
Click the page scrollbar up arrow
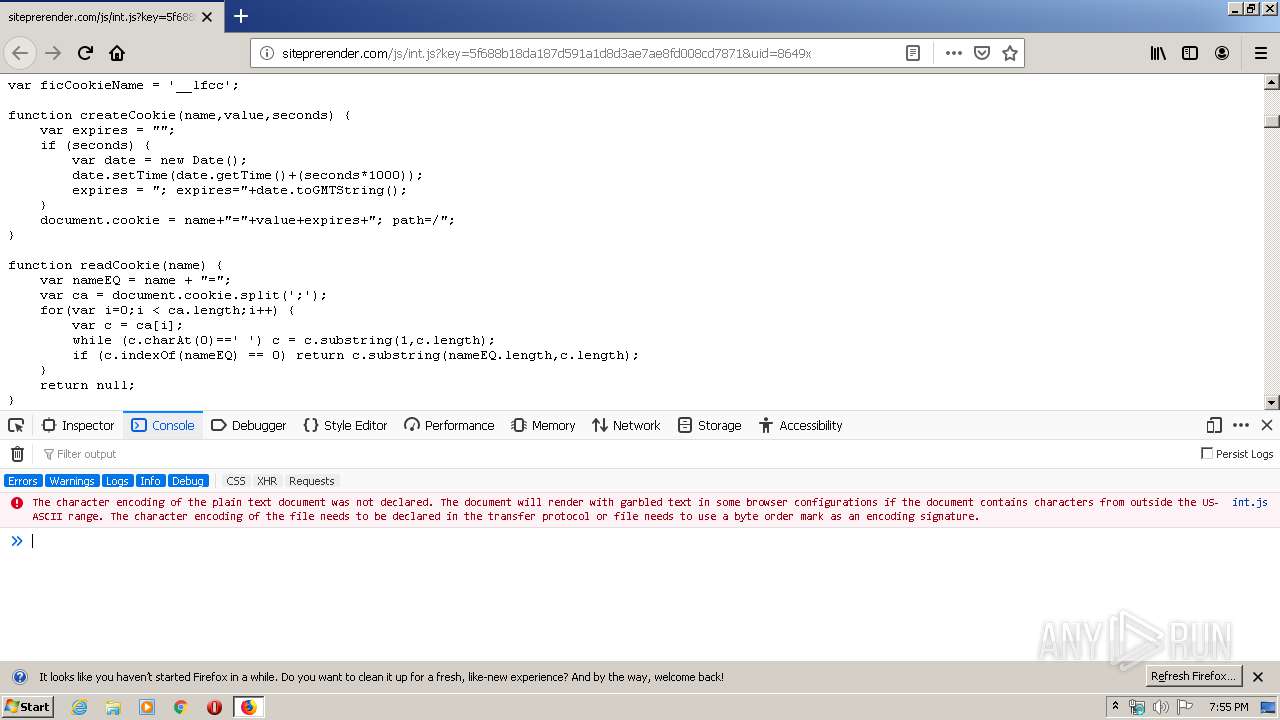coord(1272,82)
